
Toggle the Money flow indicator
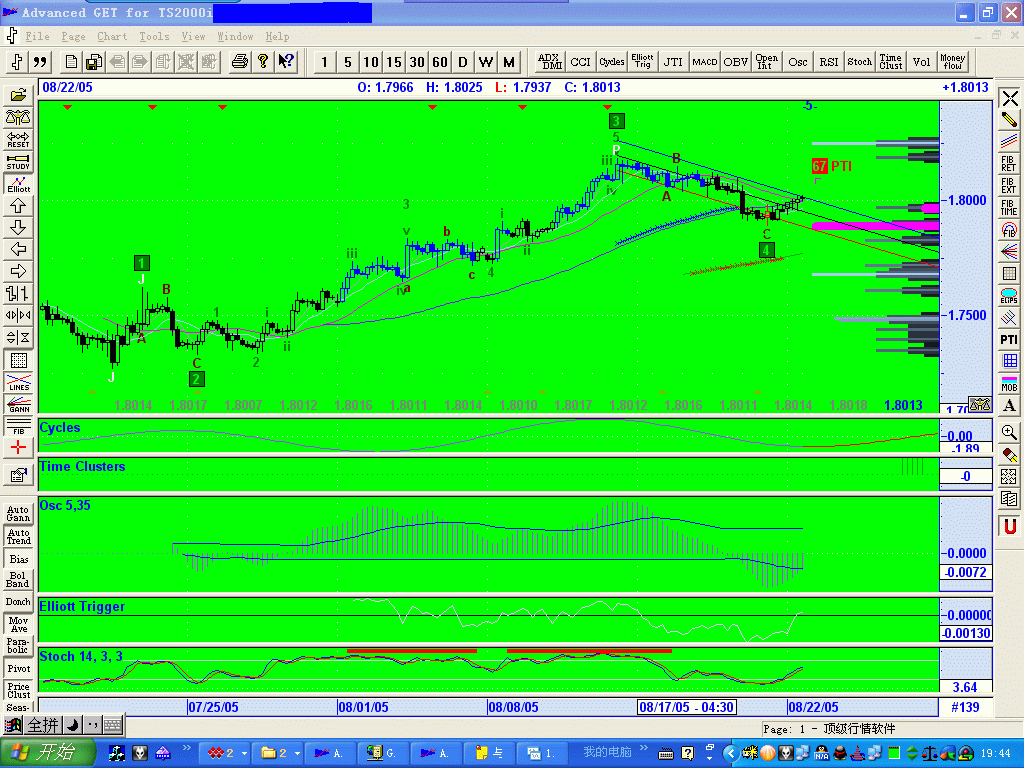[x=952, y=62]
